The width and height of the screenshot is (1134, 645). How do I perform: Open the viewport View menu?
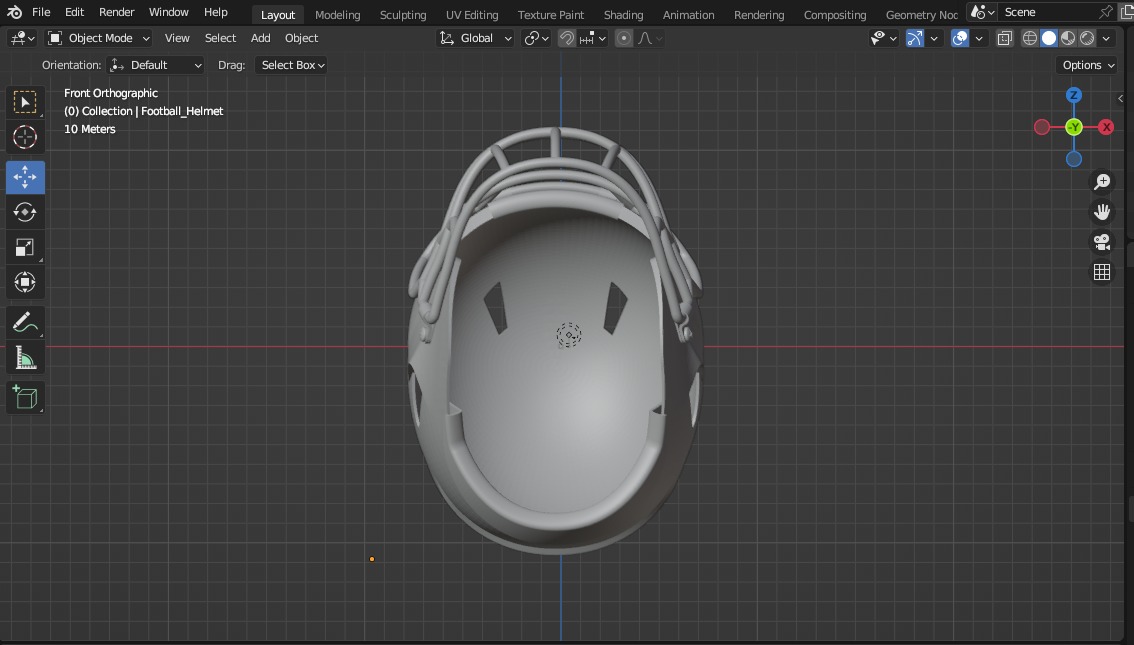pos(177,38)
